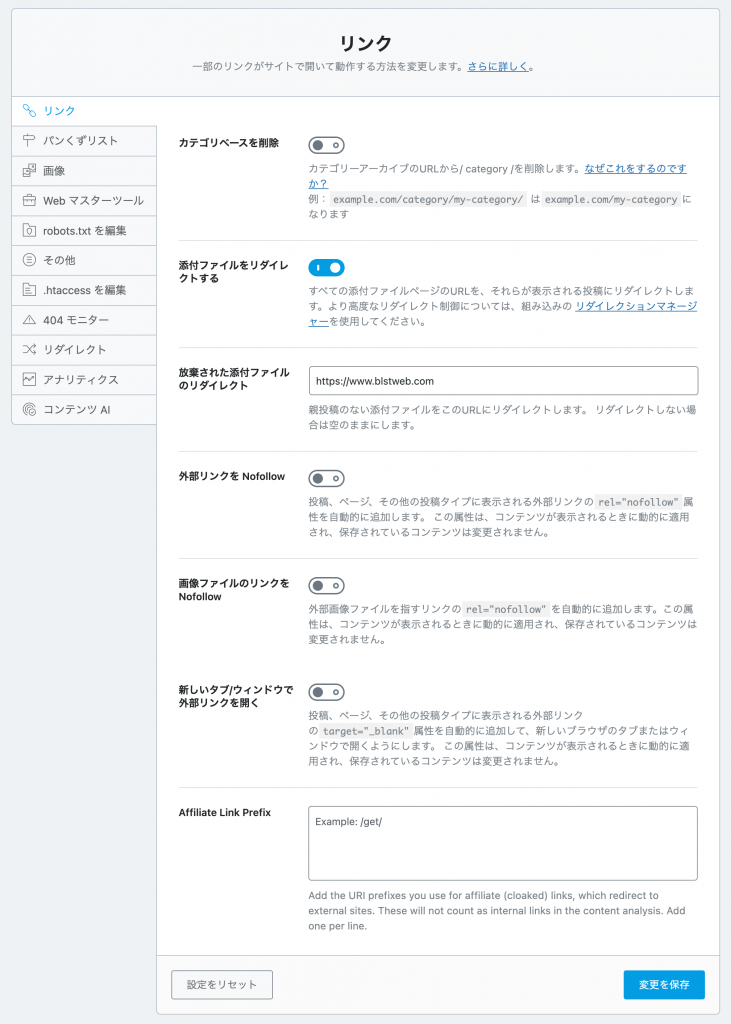Click the カテゴリベースを削除 label

[229, 143]
